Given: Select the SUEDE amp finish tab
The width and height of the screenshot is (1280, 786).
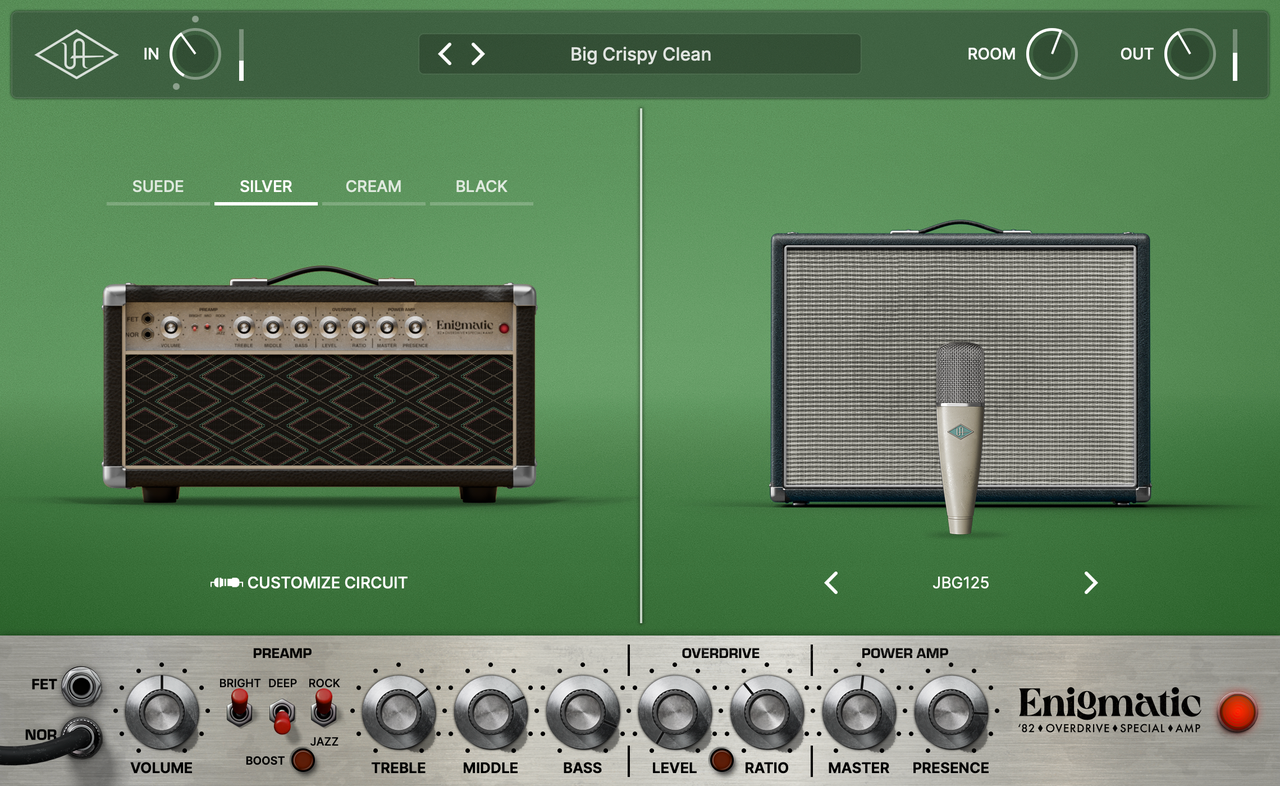Looking at the screenshot, I should pyautogui.click(x=158, y=187).
